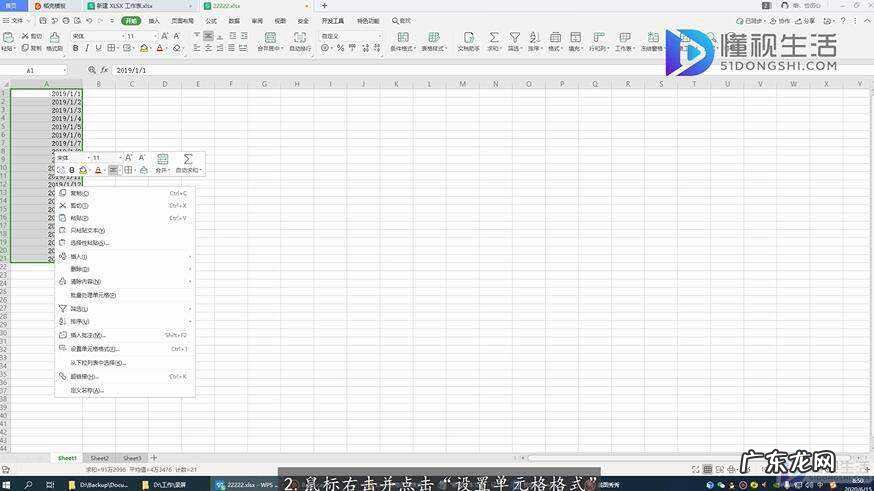Click the Paste icon in the ribbon
874x491 pixels.
(x=8, y=38)
